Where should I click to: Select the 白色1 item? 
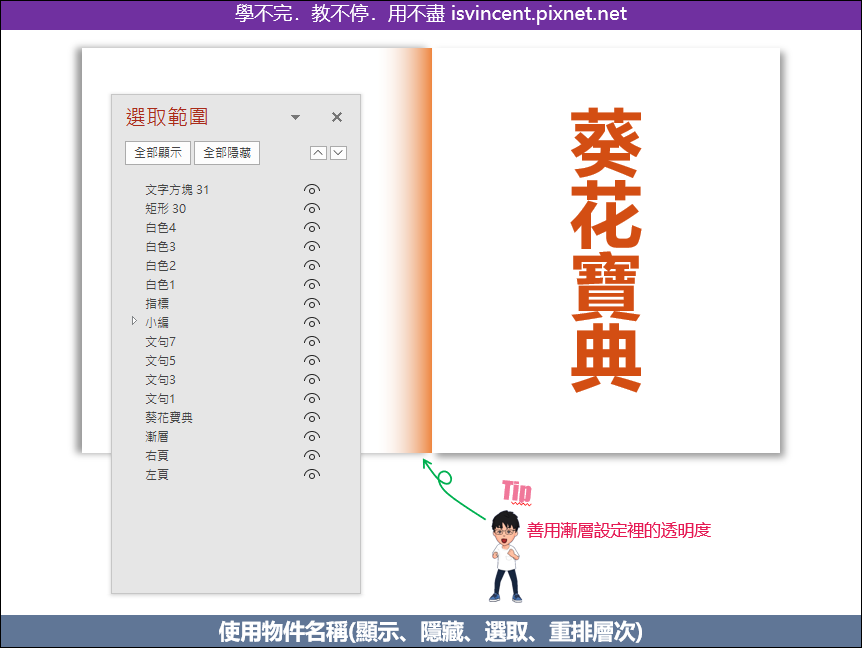coord(160,285)
